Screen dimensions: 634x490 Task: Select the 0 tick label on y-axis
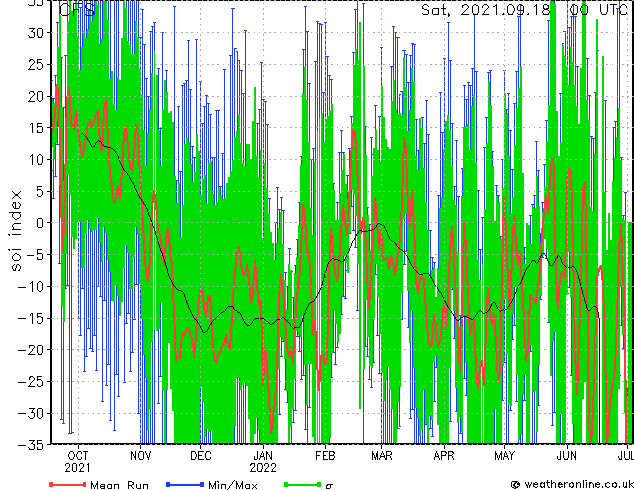point(40,223)
